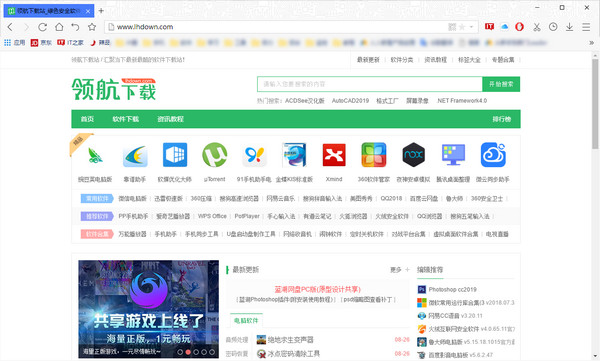The height and width of the screenshot is (361, 600).
Task: Open the 微云同步助手 app icon
Action: click(493, 155)
